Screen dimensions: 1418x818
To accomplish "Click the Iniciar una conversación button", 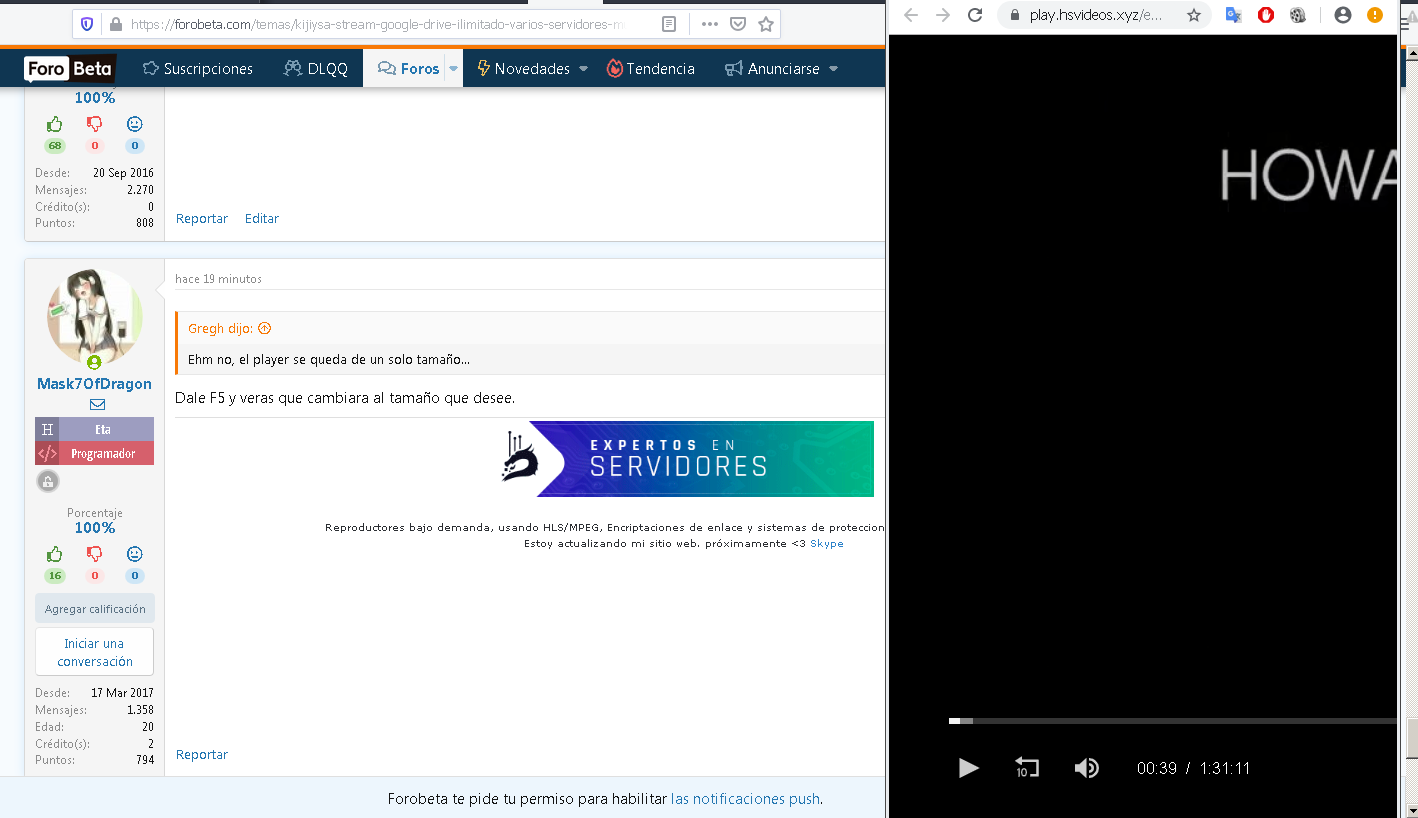I will pyautogui.click(x=95, y=652).
